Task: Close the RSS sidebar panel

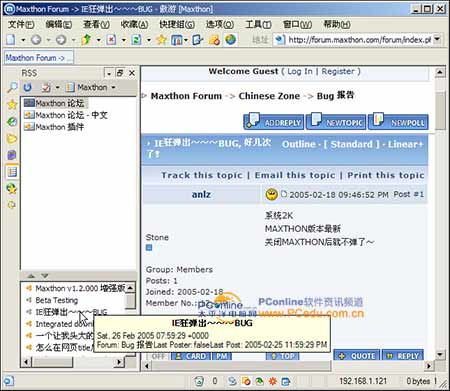Action: tap(132, 73)
